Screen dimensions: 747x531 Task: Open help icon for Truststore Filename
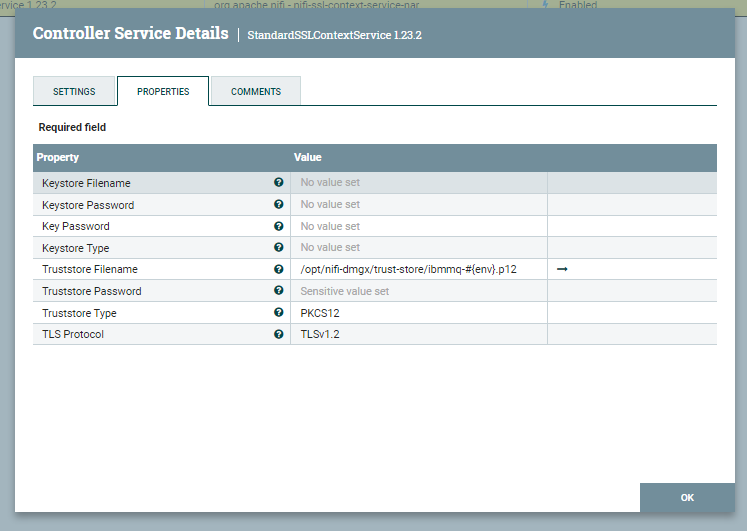[x=279, y=269]
